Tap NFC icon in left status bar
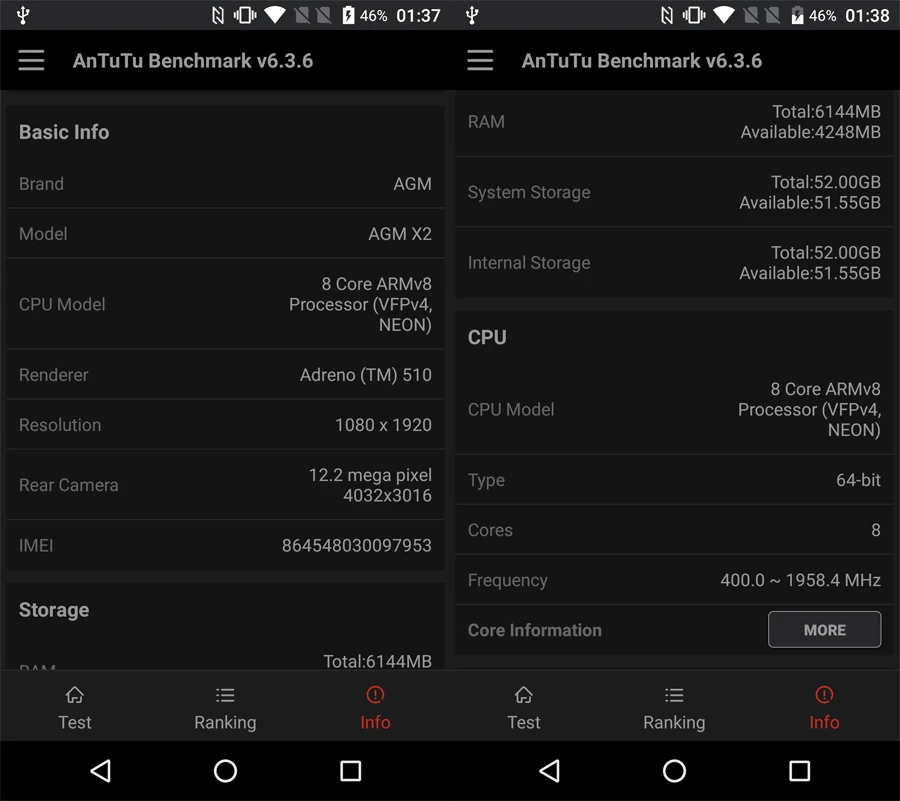This screenshot has width=900, height=801. click(x=218, y=15)
